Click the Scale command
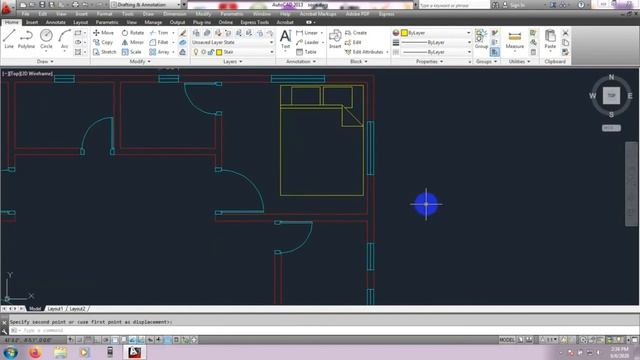This screenshot has height=360, width=640. click(131, 52)
